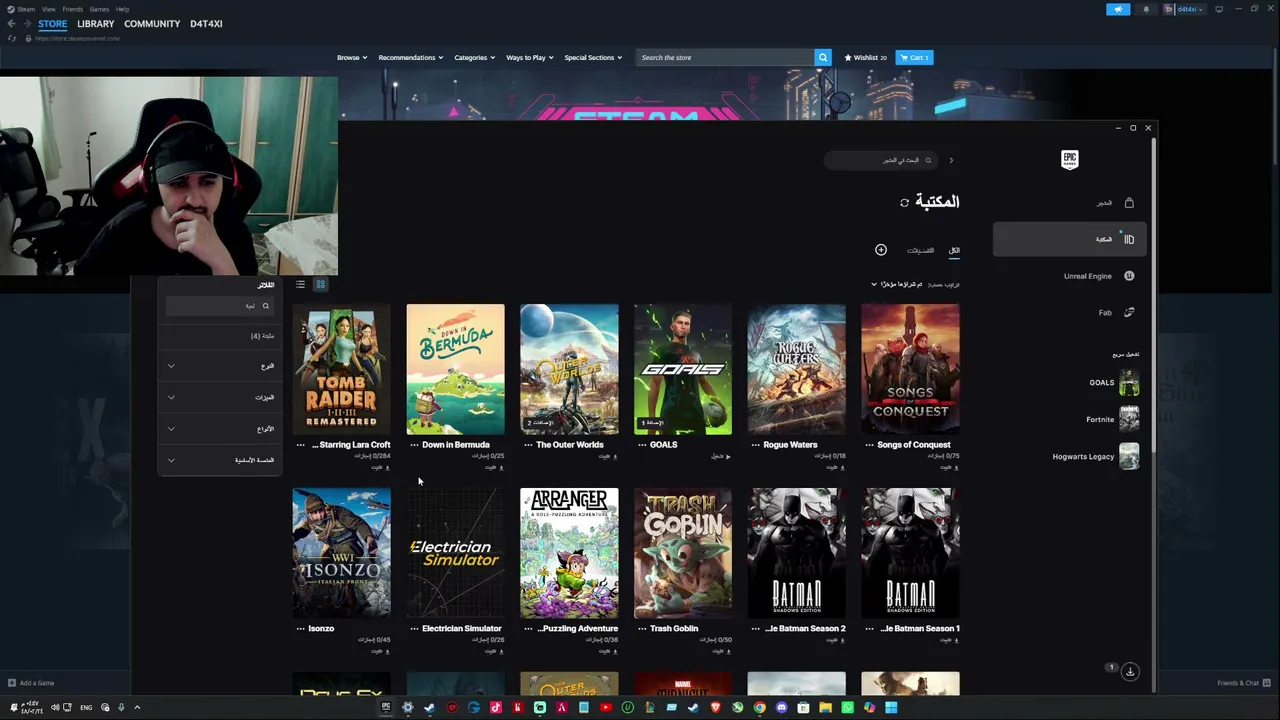Launch Fortnite from Epic quick launch
The image size is (1280, 720).
[x=1114, y=420]
